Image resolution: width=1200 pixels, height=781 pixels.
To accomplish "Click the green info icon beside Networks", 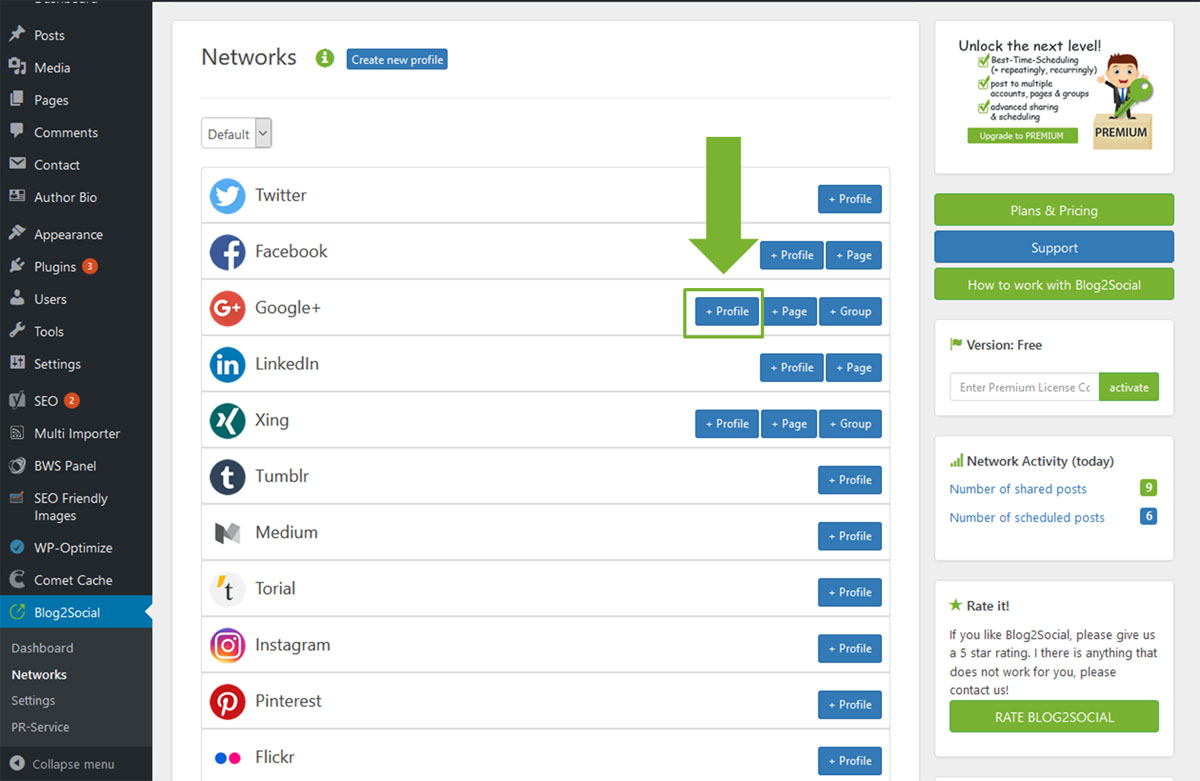I will tap(324, 58).
